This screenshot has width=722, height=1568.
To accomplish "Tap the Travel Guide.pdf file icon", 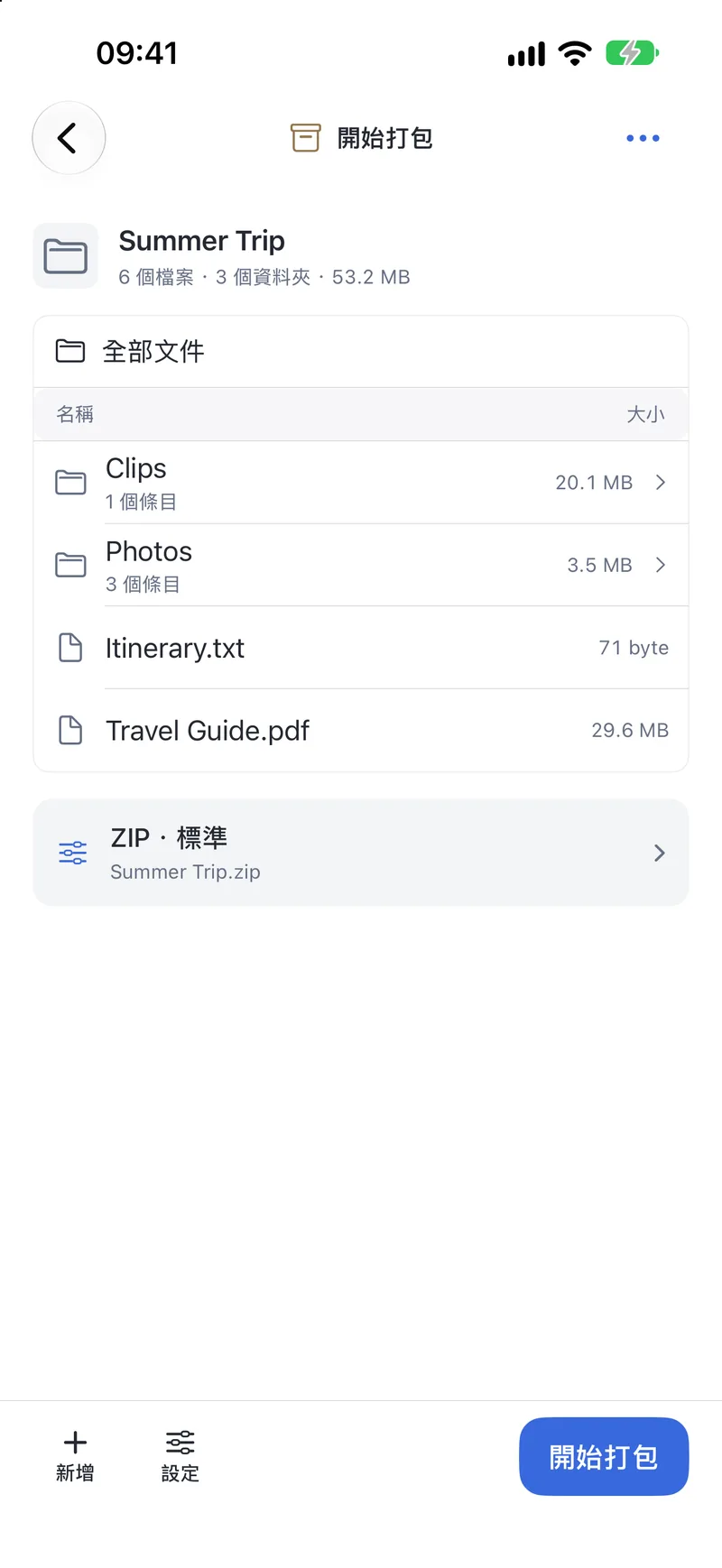I will tap(70, 730).
